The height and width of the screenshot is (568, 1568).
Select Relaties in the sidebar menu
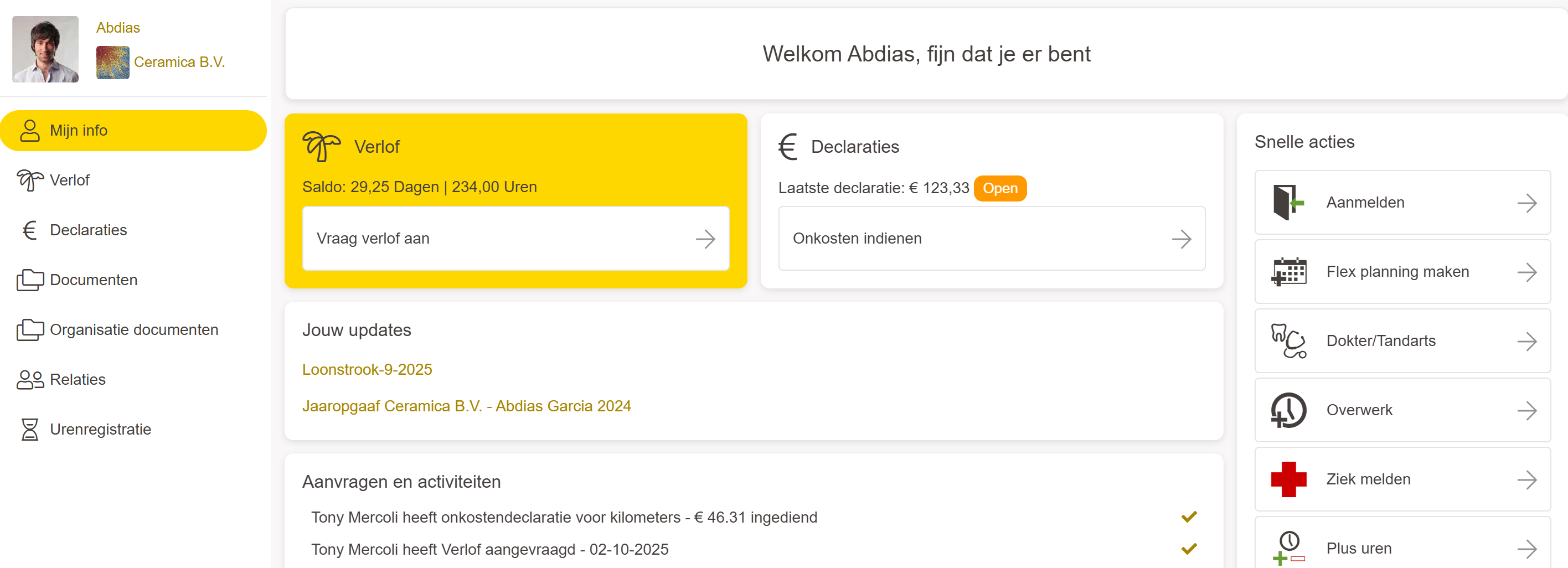78,379
